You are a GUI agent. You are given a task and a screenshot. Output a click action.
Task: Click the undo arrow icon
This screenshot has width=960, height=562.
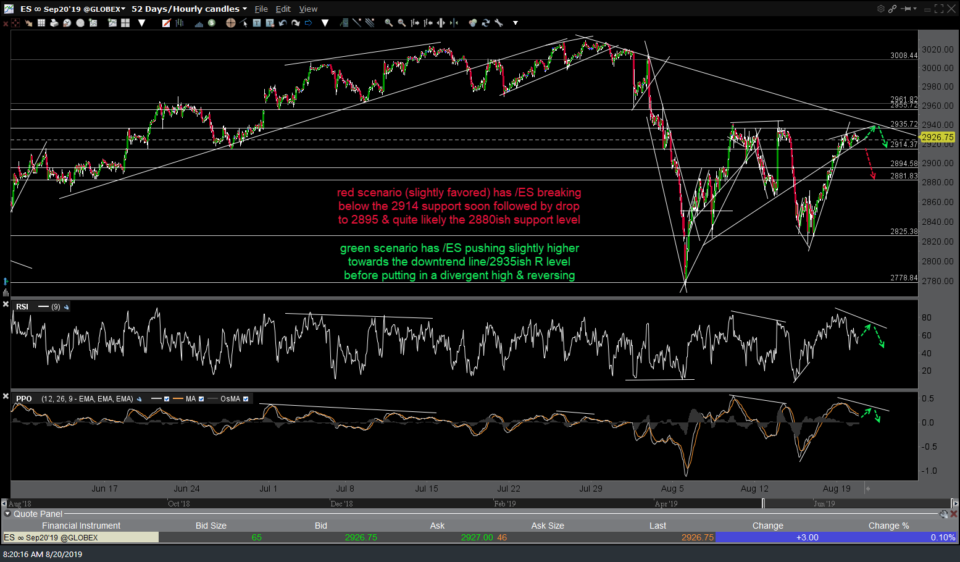coord(283,23)
